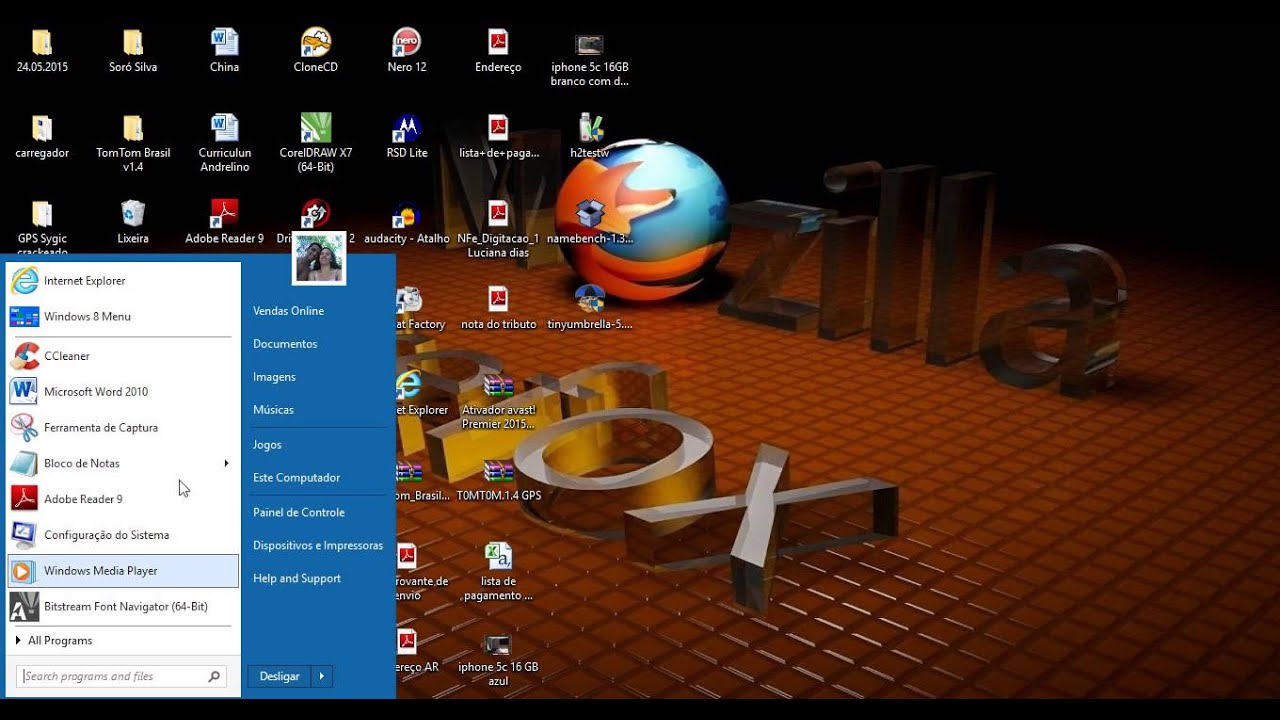Open the iphone 5c 16GB branco image file
Screen dimensions: 1280x720
(589, 43)
